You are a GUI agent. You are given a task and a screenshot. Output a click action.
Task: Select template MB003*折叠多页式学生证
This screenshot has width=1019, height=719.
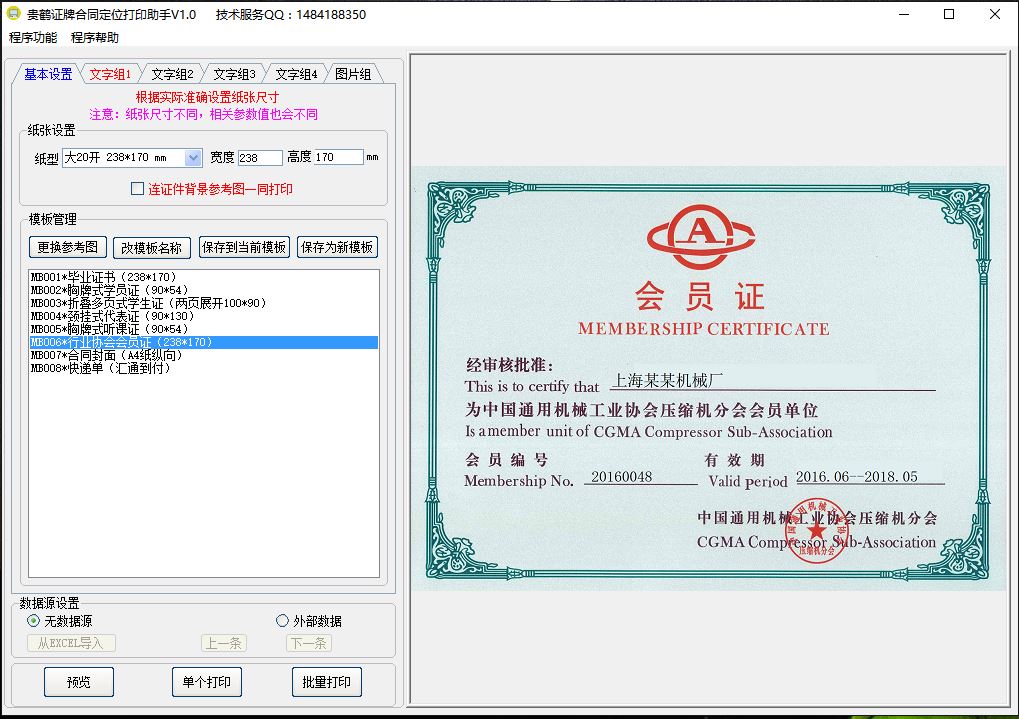(204, 303)
